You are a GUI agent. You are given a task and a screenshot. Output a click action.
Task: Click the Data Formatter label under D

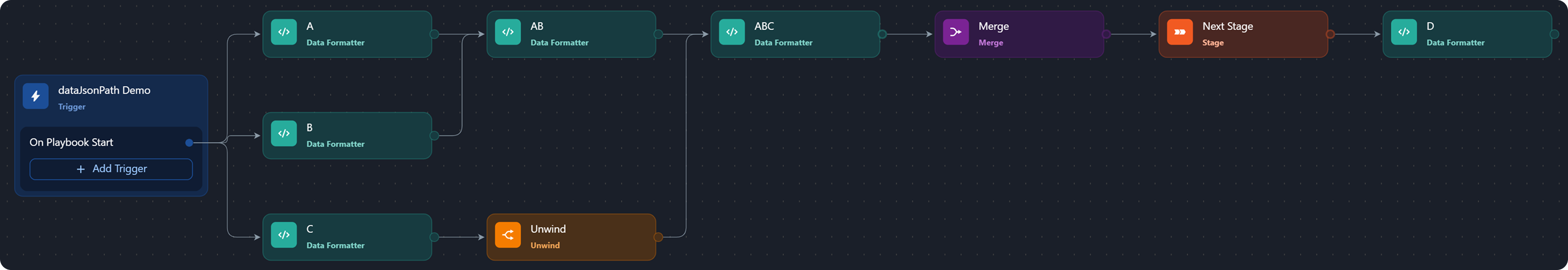pyautogui.click(x=1455, y=43)
